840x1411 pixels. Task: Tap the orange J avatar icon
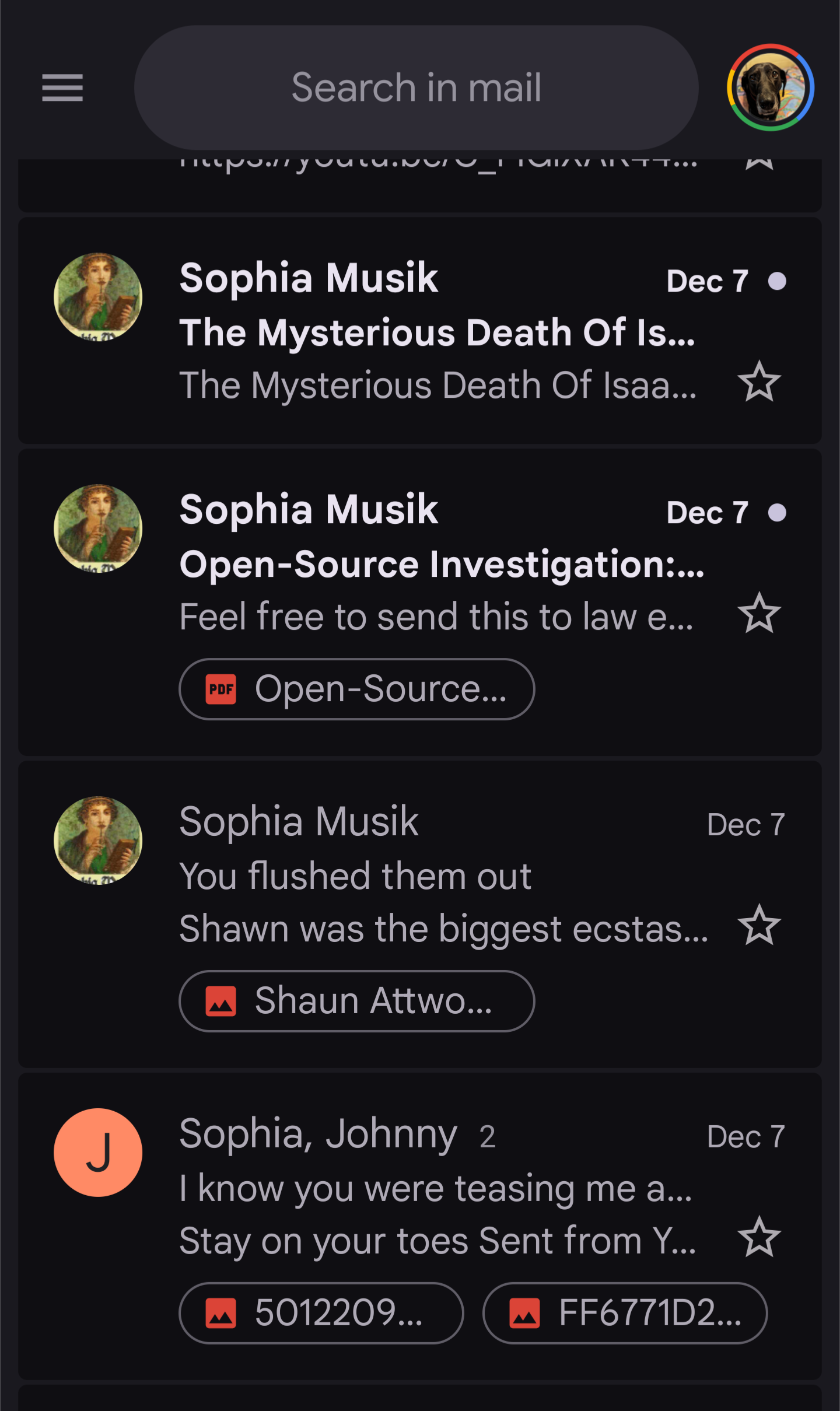pyautogui.click(x=98, y=1153)
